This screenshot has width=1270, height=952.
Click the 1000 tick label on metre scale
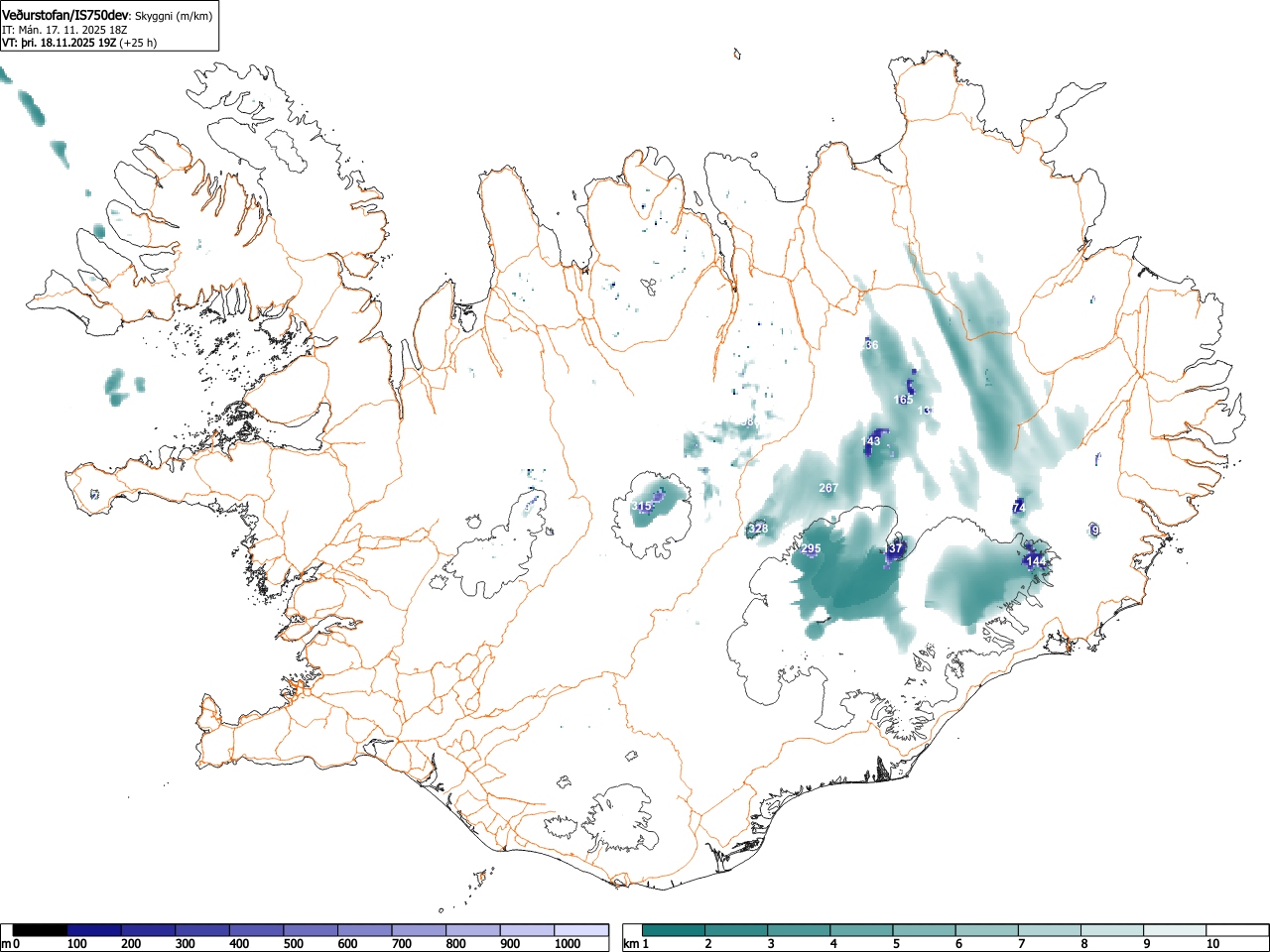[567, 944]
